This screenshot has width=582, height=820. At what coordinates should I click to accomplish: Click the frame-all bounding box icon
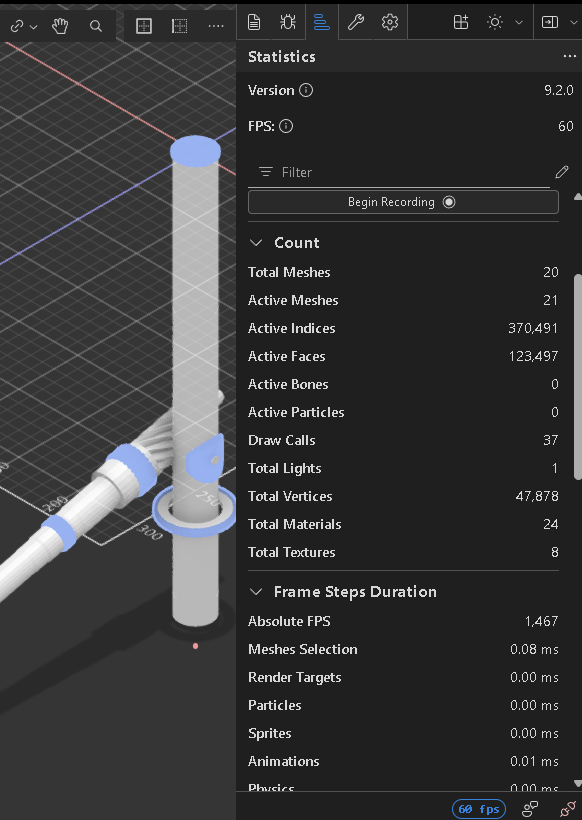tap(144, 26)
